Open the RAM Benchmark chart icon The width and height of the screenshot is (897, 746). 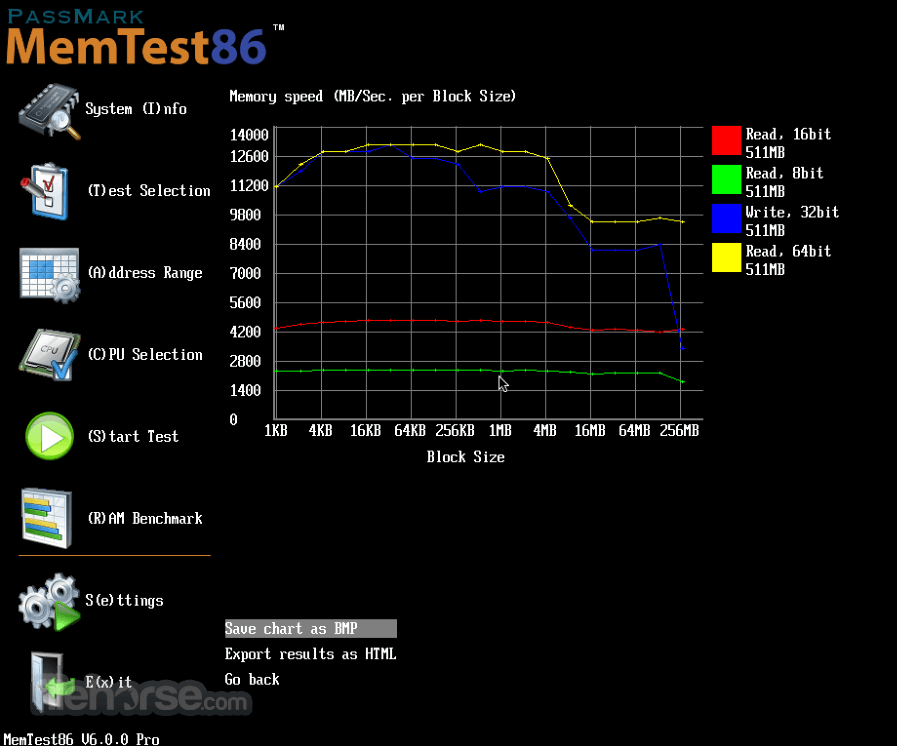pyautogui.click(x=47, y=518)
